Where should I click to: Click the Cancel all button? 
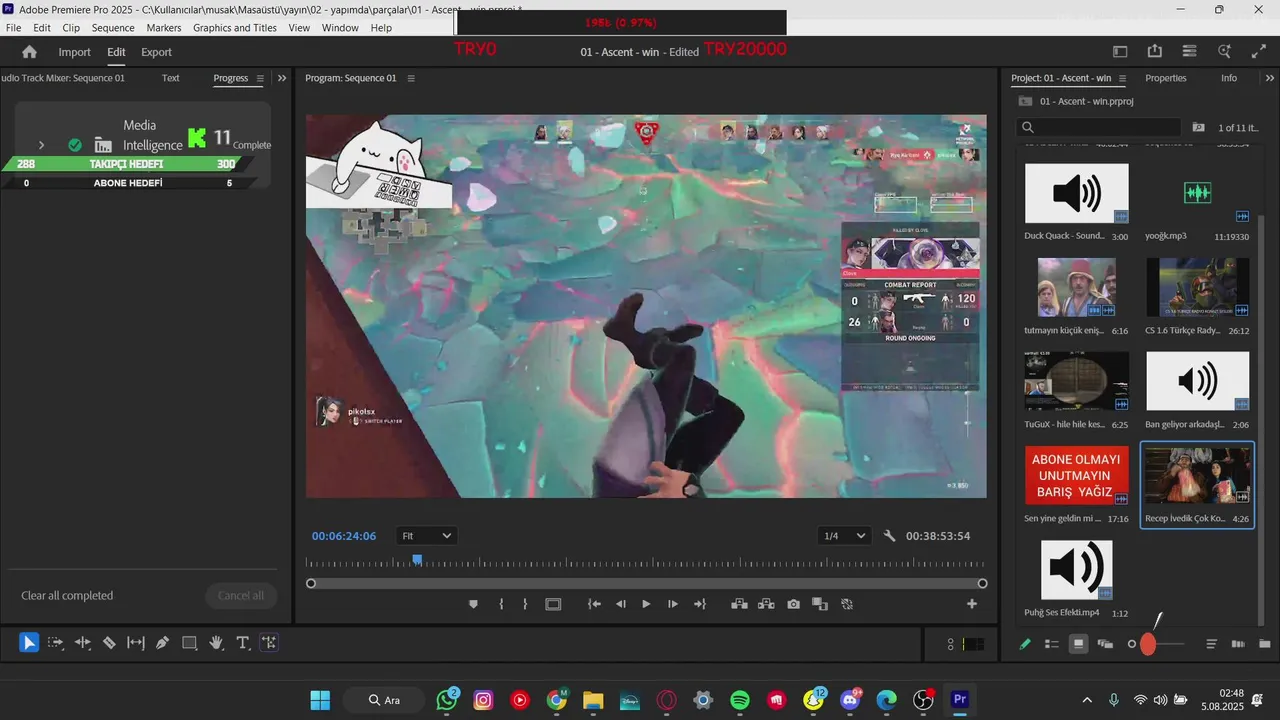241,596
